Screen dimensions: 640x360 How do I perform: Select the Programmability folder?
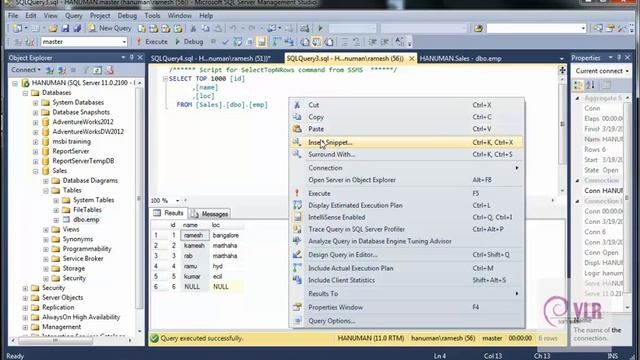click(87, 249)
